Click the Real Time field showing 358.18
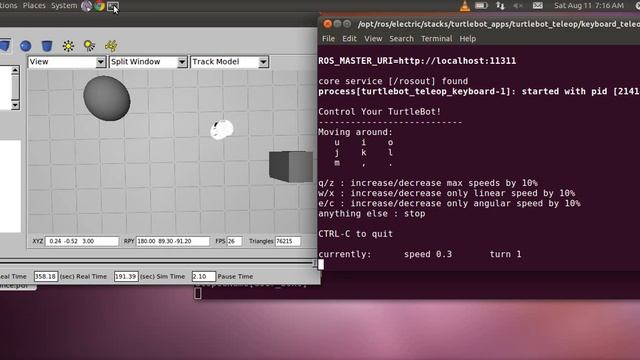The image size is (640, 360). pos(45,276)
